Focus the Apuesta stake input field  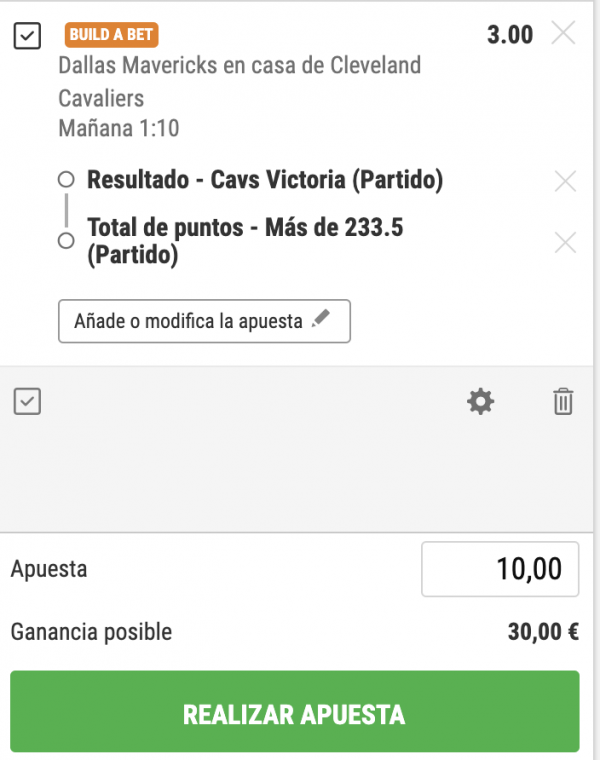point(500,569)
